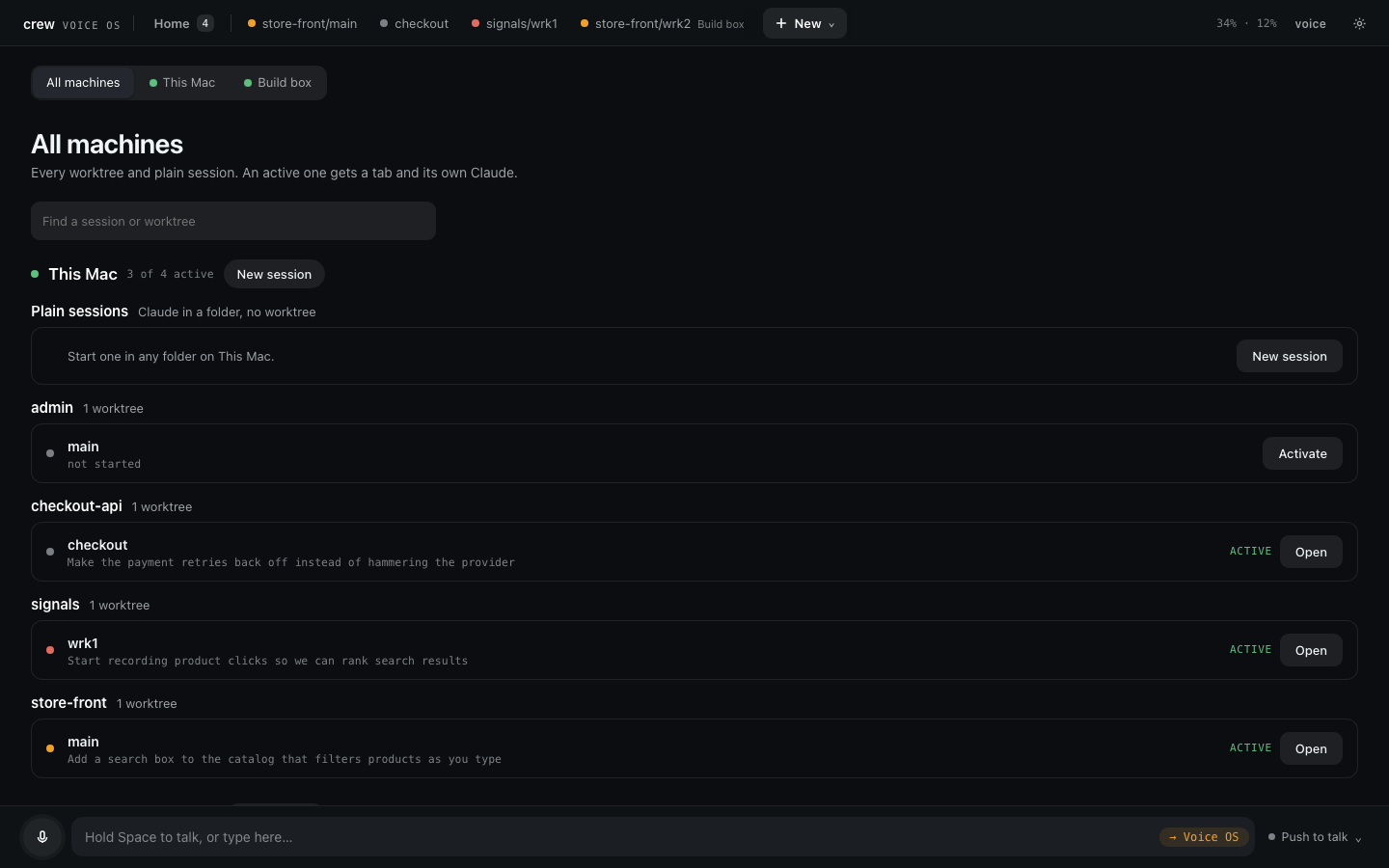This screenshot has width=1389, height=868.
Task: Activate the admin main worktree
Action: (1302, 453)
